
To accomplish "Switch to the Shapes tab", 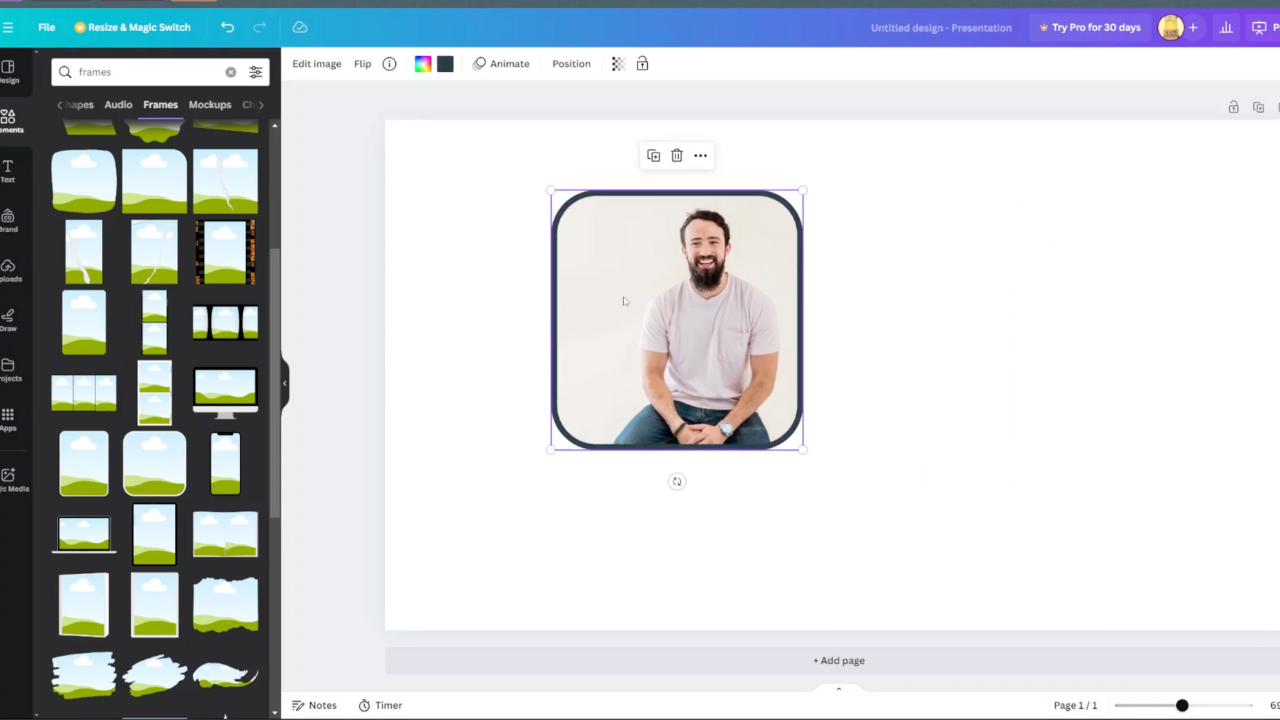I will (x=80, y=104).
